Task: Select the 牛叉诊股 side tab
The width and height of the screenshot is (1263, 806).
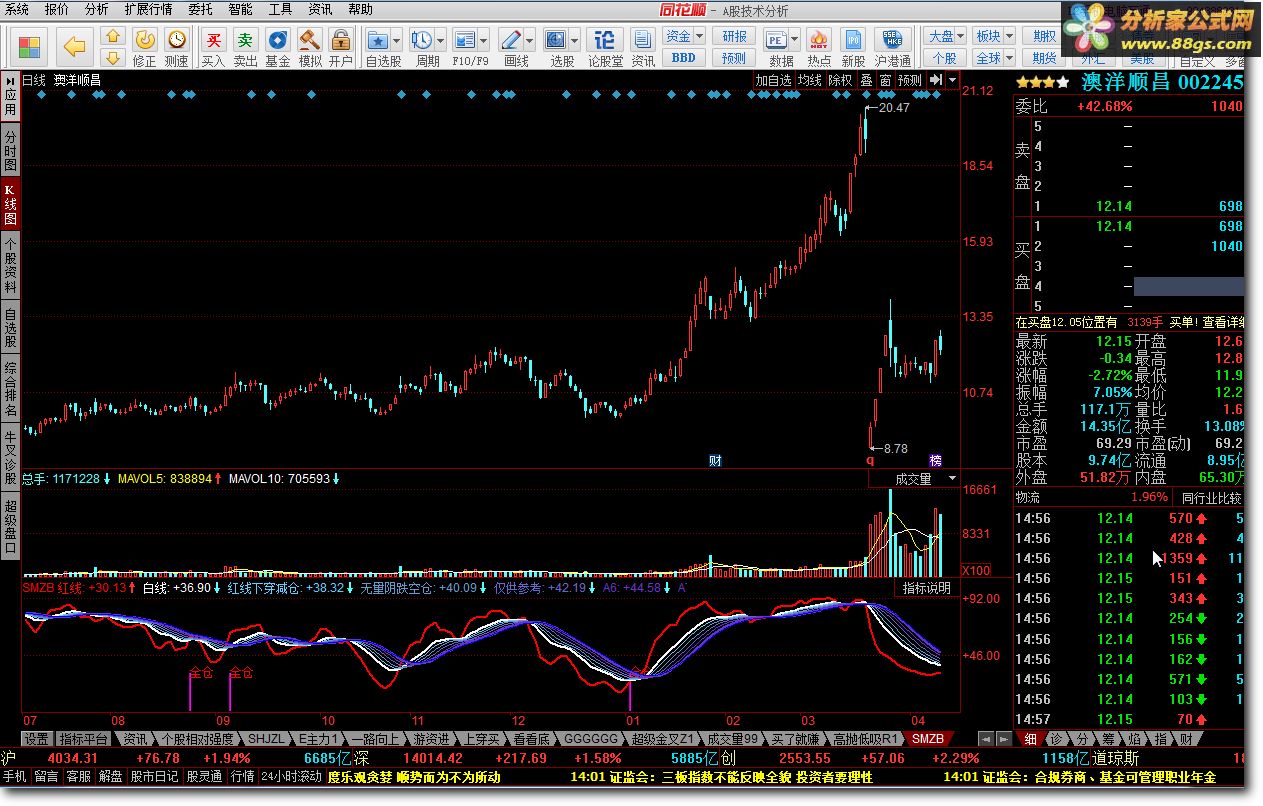Action: point(10,458)
